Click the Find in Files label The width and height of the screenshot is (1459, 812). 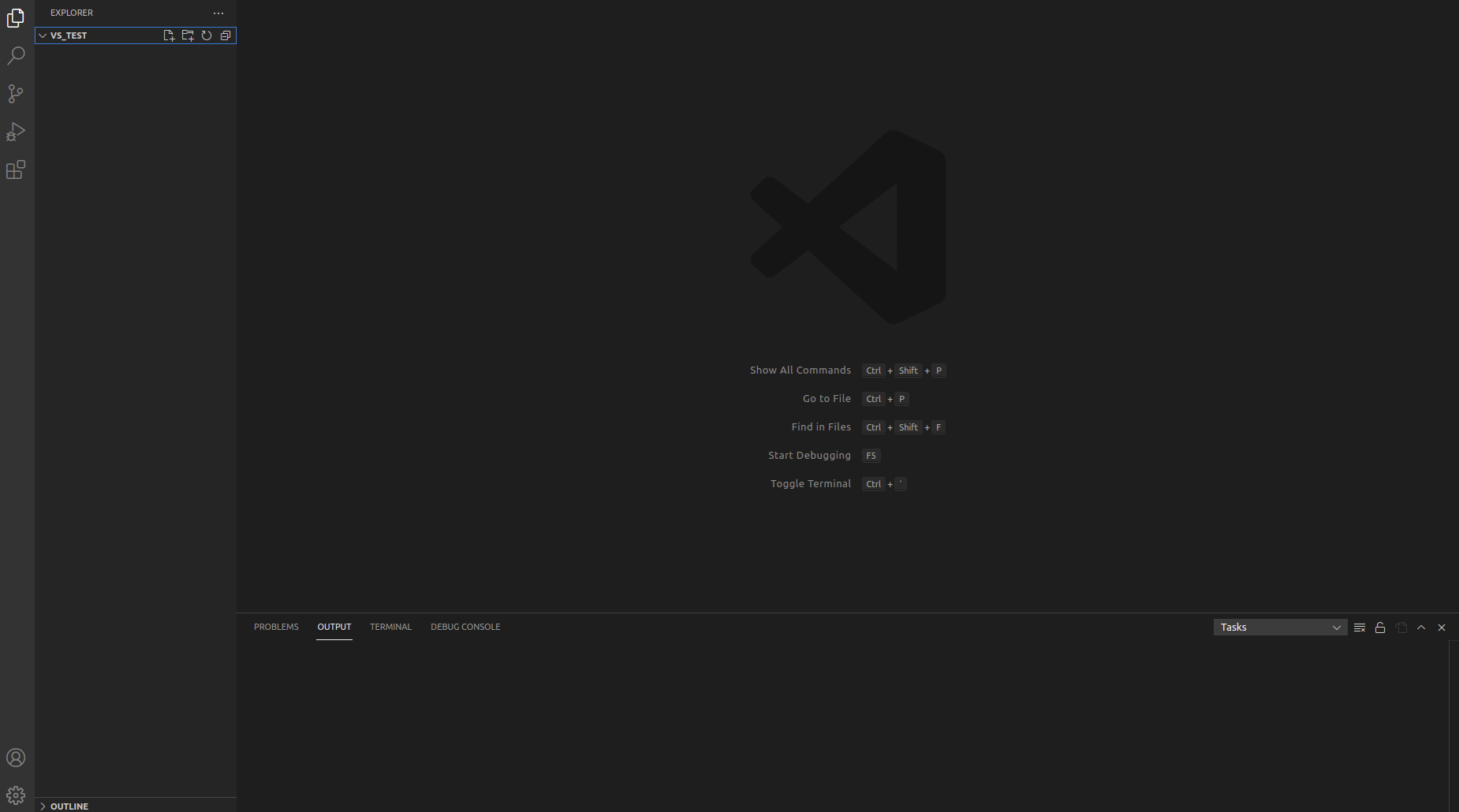click(x=821, y=427)
